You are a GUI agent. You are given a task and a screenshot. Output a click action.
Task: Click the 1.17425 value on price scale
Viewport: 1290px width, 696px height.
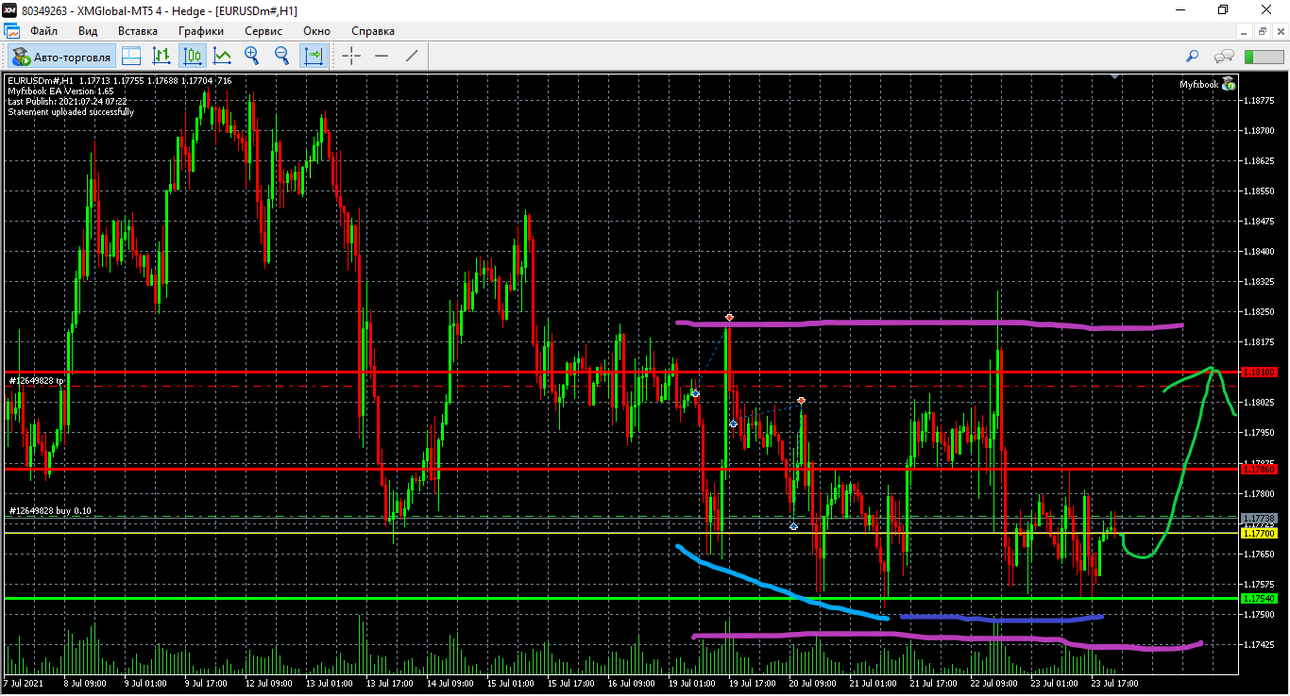click(1260, 644)
